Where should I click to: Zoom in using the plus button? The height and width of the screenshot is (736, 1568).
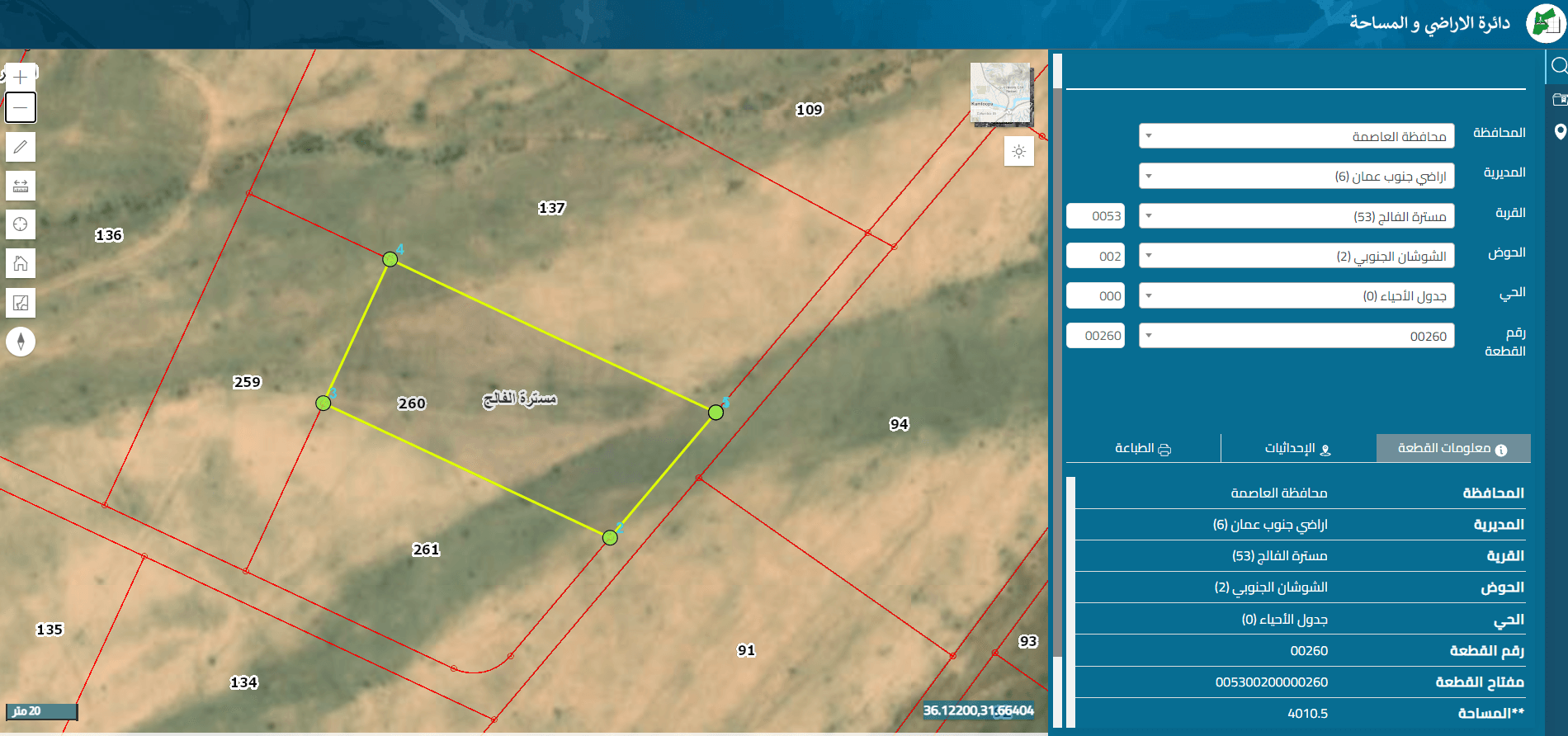click(21, 78)
